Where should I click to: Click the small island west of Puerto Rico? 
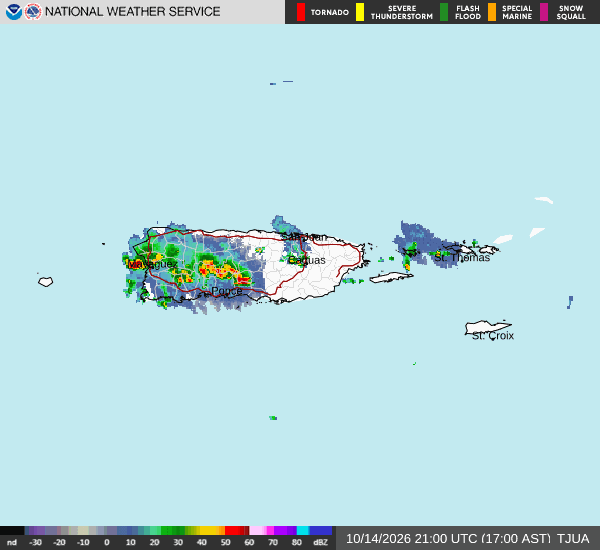(x=46, y=282)
